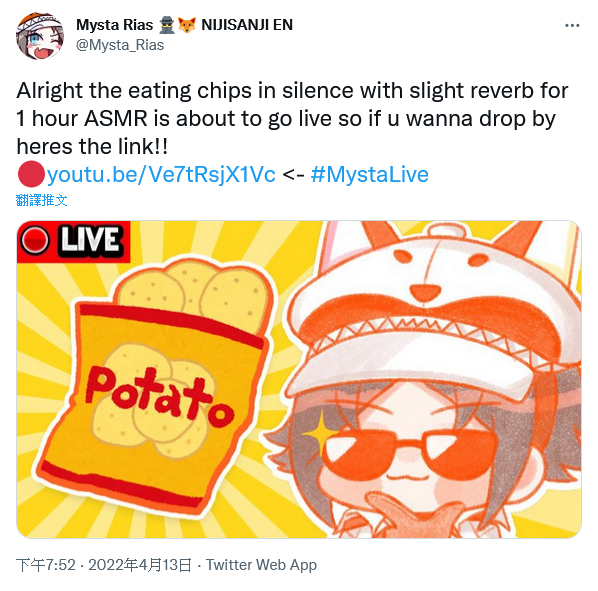Click the LIVE badge on the thumbnail
598x591 pixels.
tap(73, 241)
